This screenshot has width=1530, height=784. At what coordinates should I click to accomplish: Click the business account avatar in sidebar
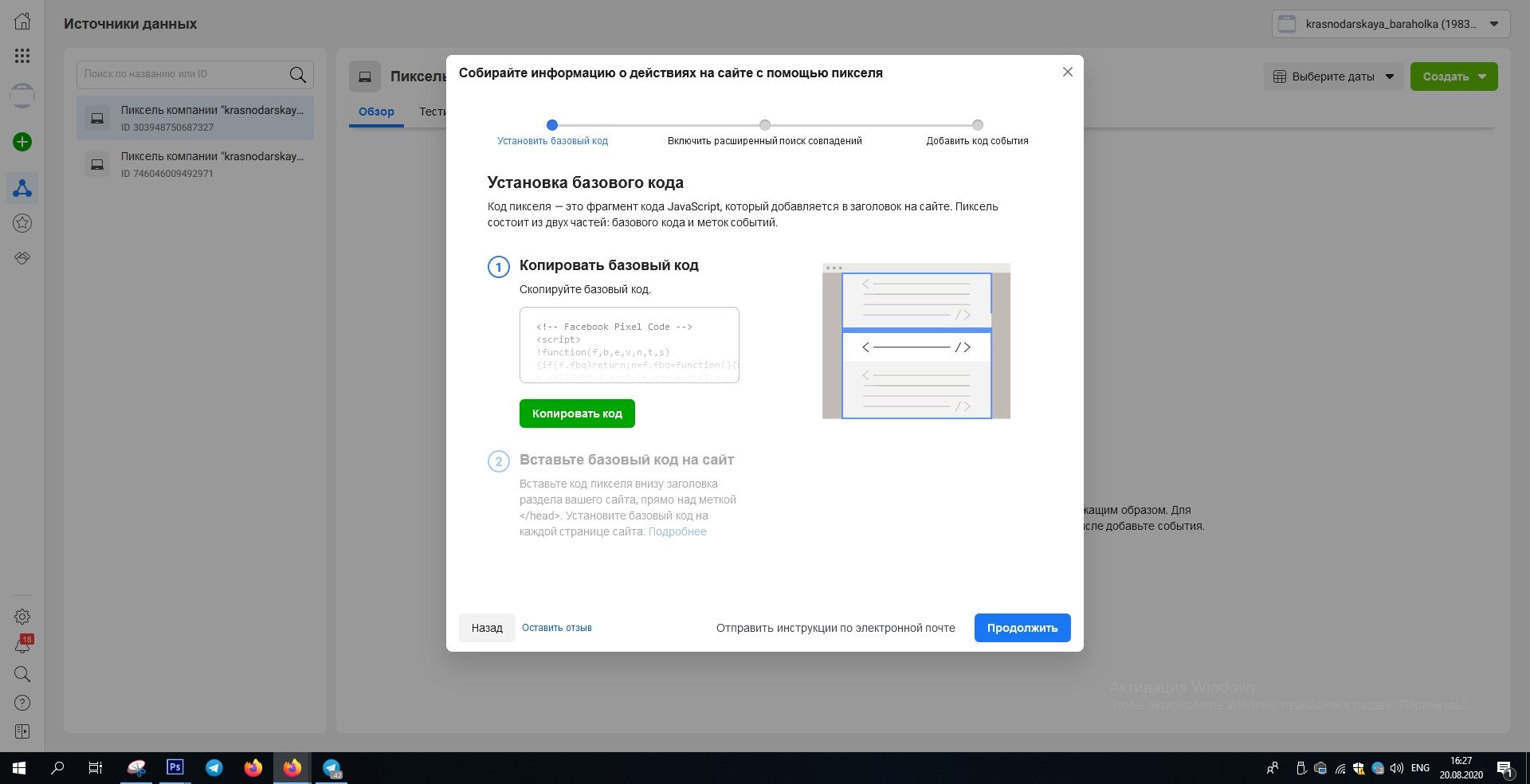click(x=22, y=96)
